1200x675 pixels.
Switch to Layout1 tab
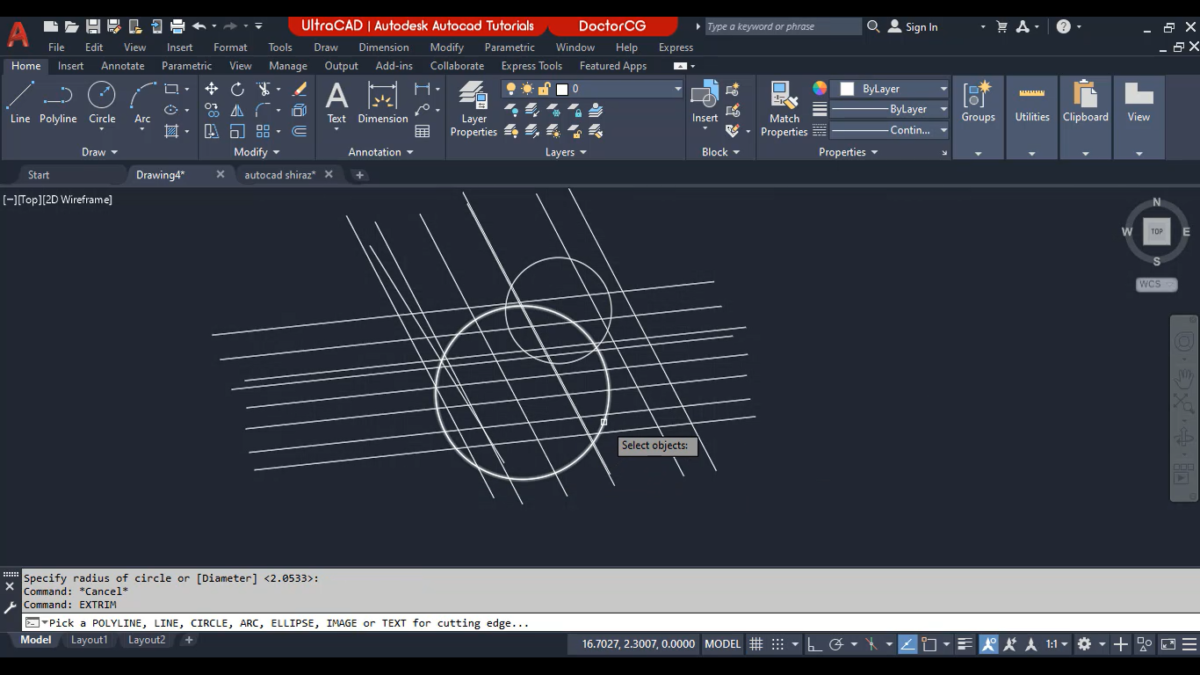coord(89,640)
